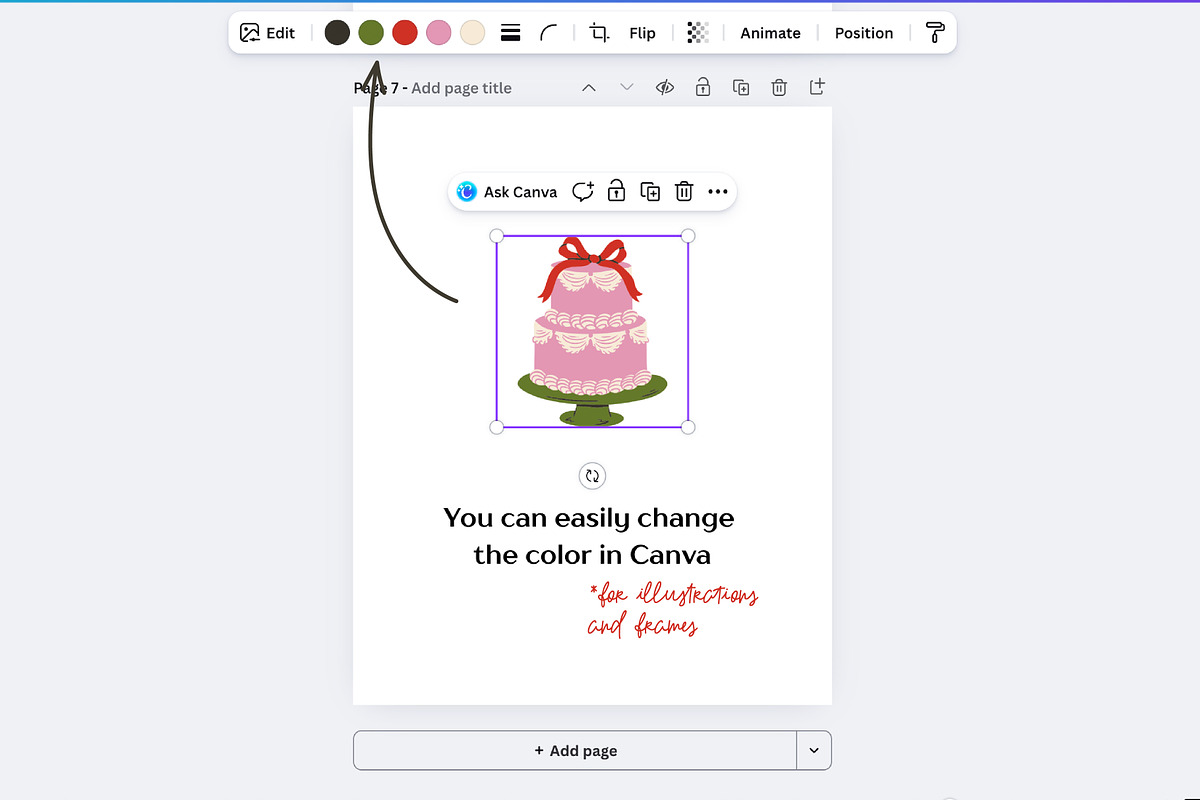Open the transparency checkerboard control
The height and width of the screenshot is (800, 1200).
coord(698,33)
